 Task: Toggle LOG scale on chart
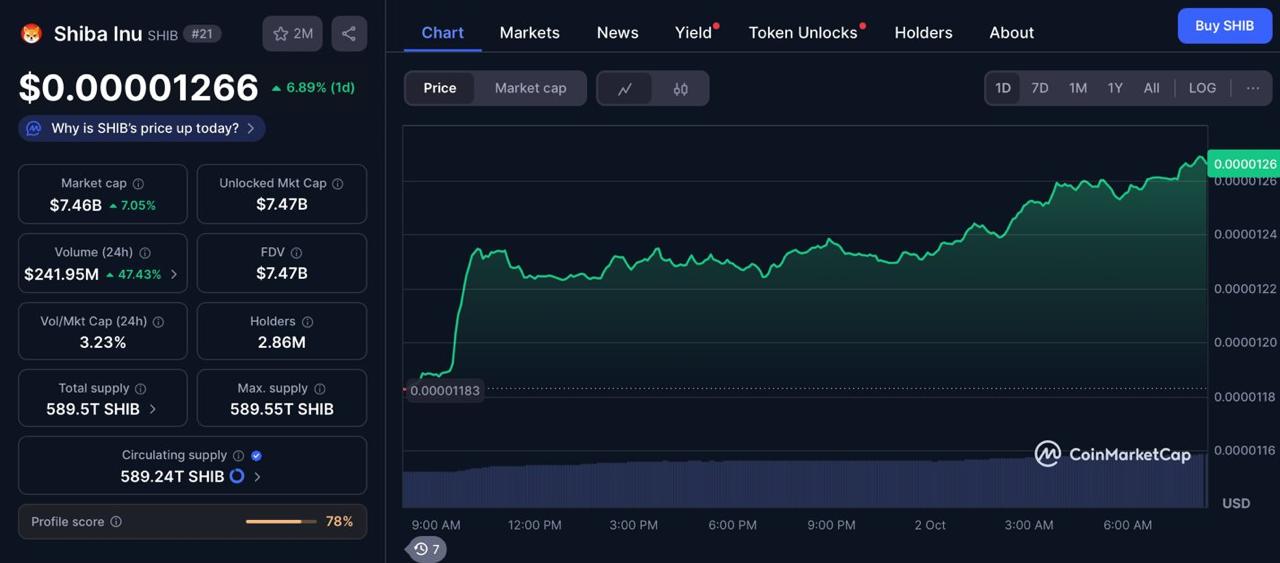coord(1202,88)
